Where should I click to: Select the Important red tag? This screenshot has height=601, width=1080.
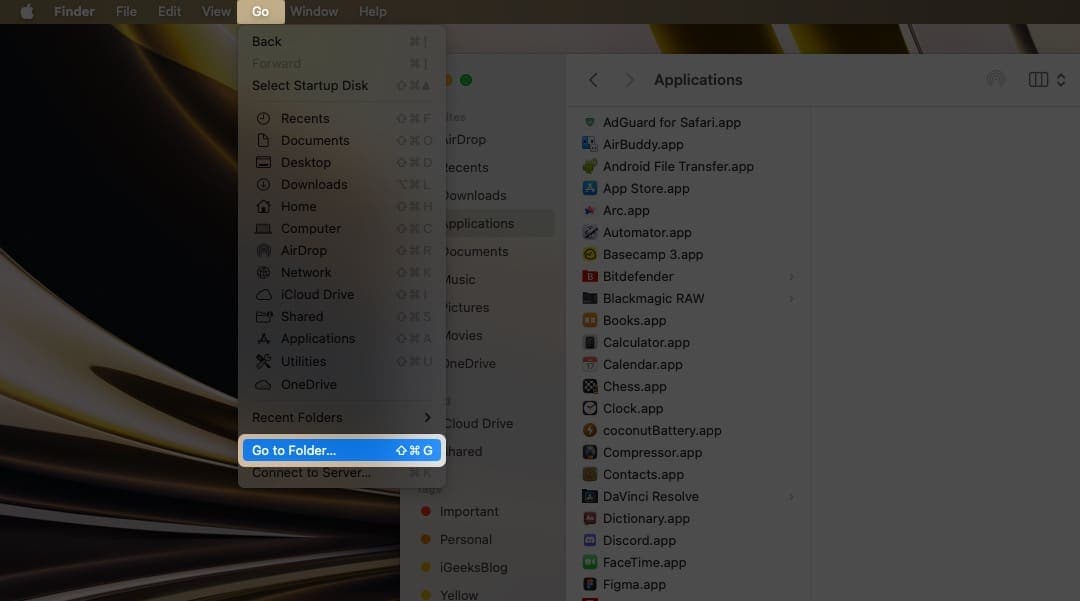tap(468, 512)
